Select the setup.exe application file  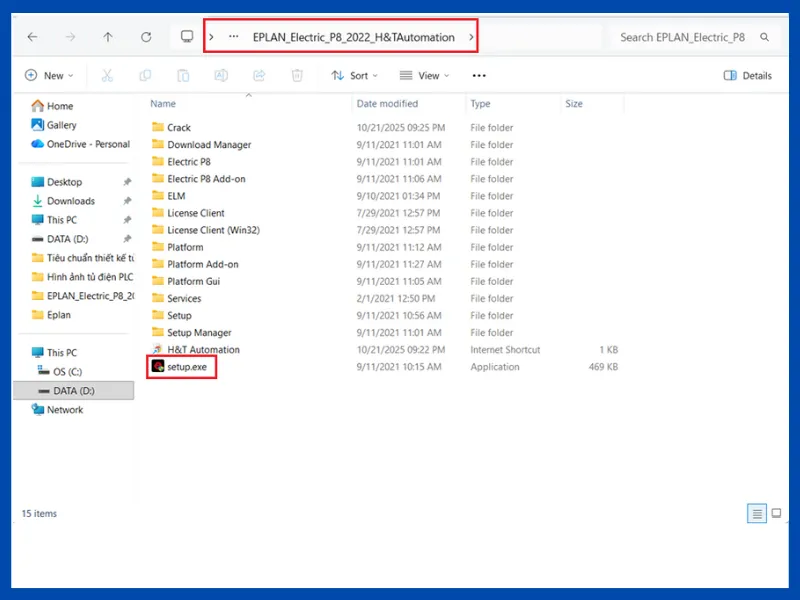(x=186, y=367)
